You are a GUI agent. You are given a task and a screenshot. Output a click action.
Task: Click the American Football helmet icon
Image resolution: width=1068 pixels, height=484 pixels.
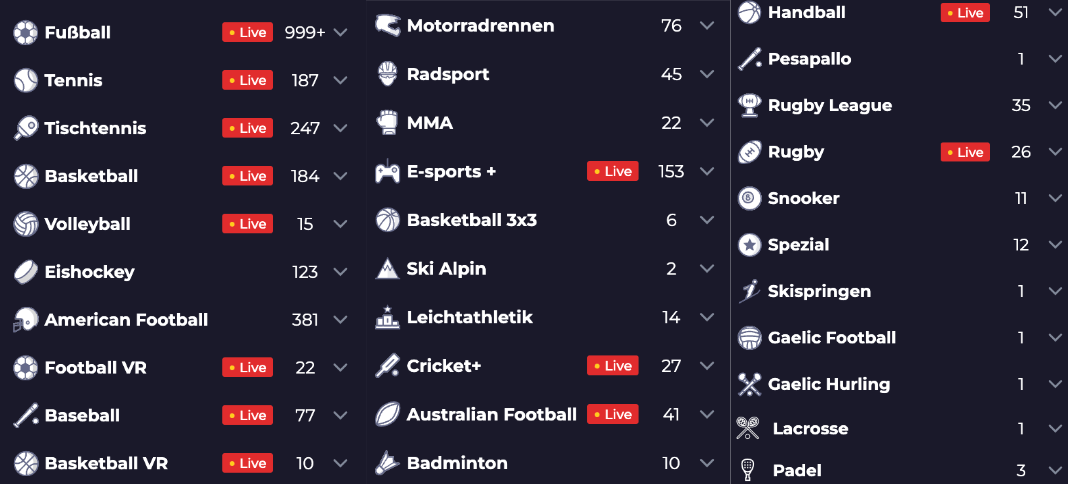point(25,320)
